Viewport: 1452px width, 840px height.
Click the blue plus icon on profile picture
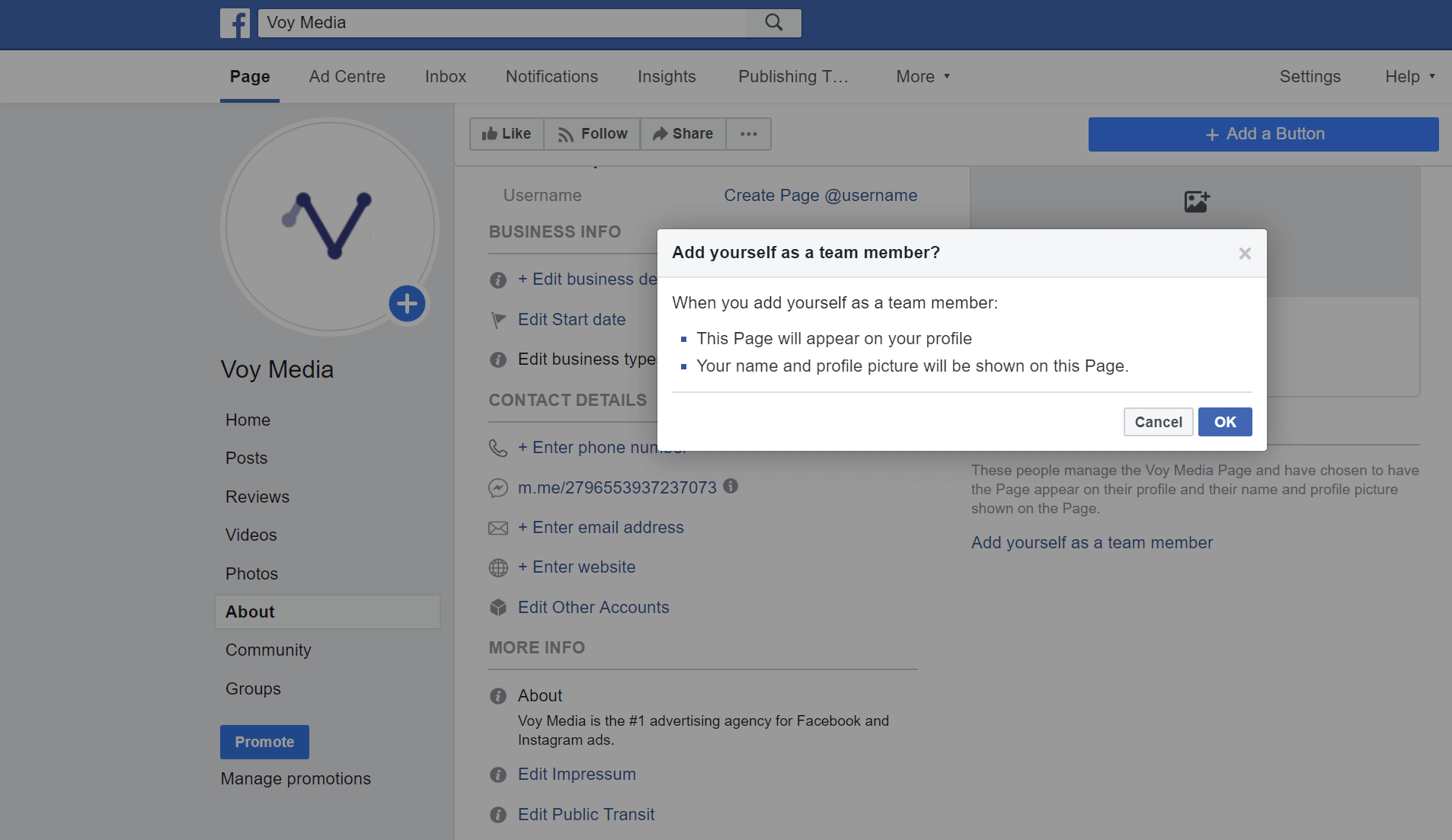[408, 304]
